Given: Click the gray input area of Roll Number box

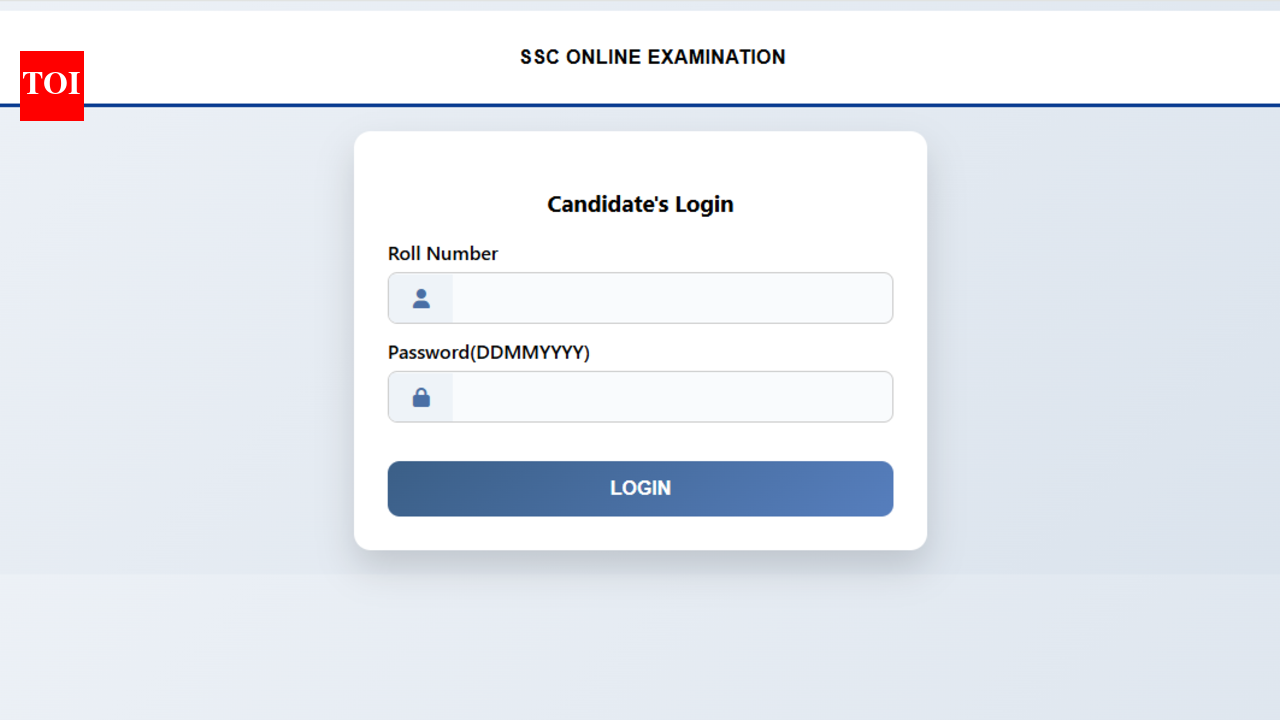Looking at the screenshot, I should [670, 297].
